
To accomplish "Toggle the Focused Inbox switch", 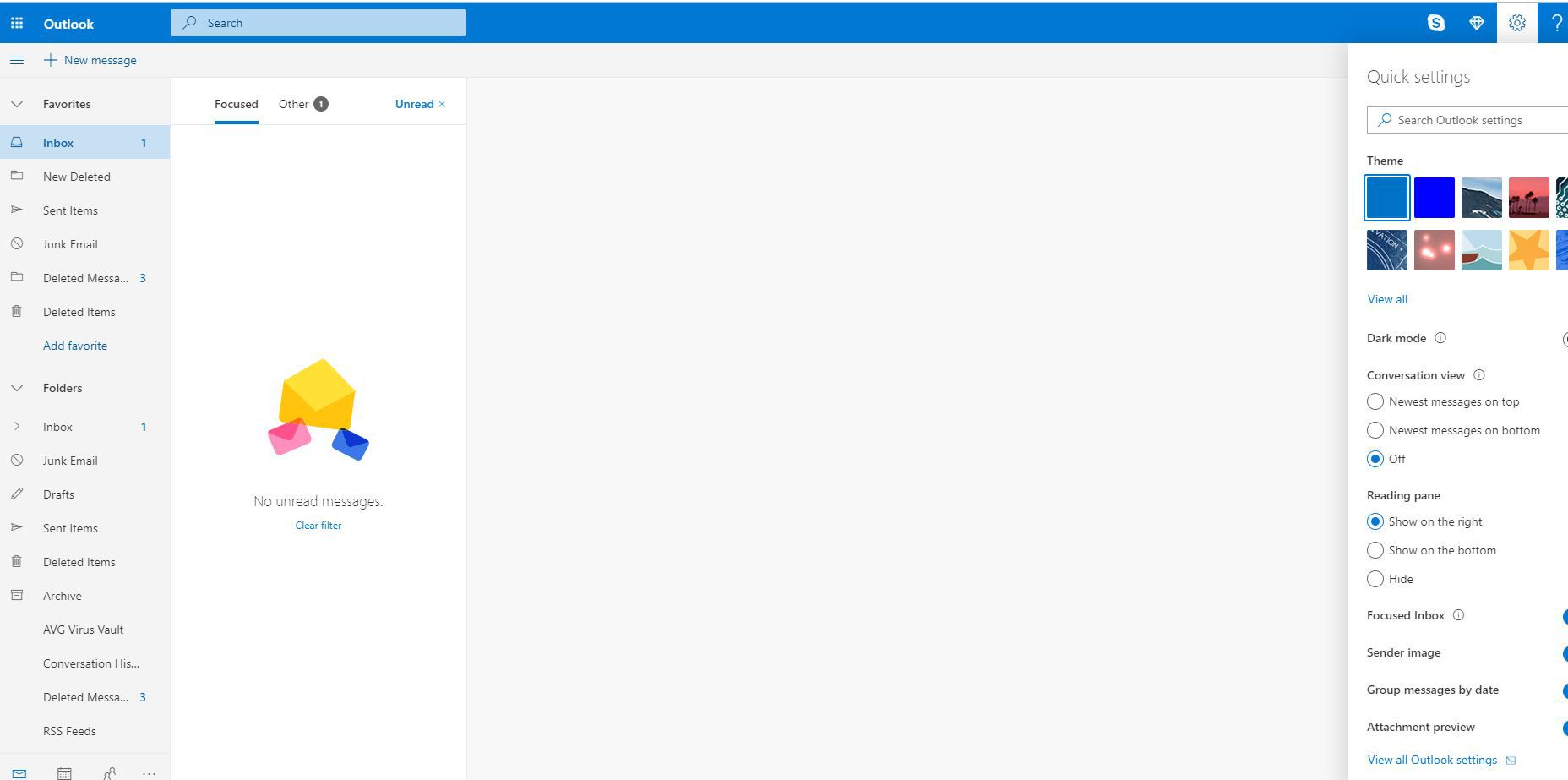I will (x=1565, y=616).
